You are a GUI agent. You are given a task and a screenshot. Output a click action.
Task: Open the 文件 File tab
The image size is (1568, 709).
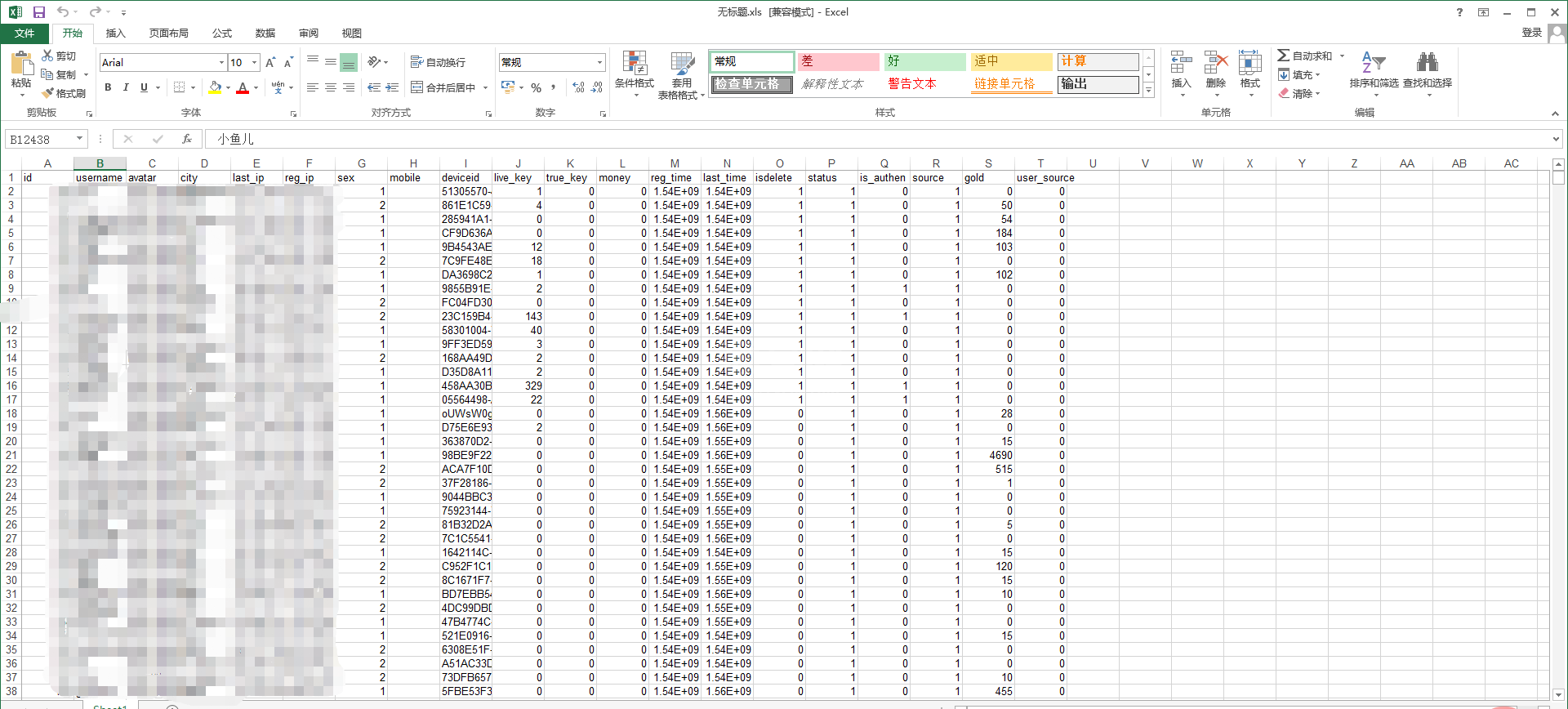24,33
